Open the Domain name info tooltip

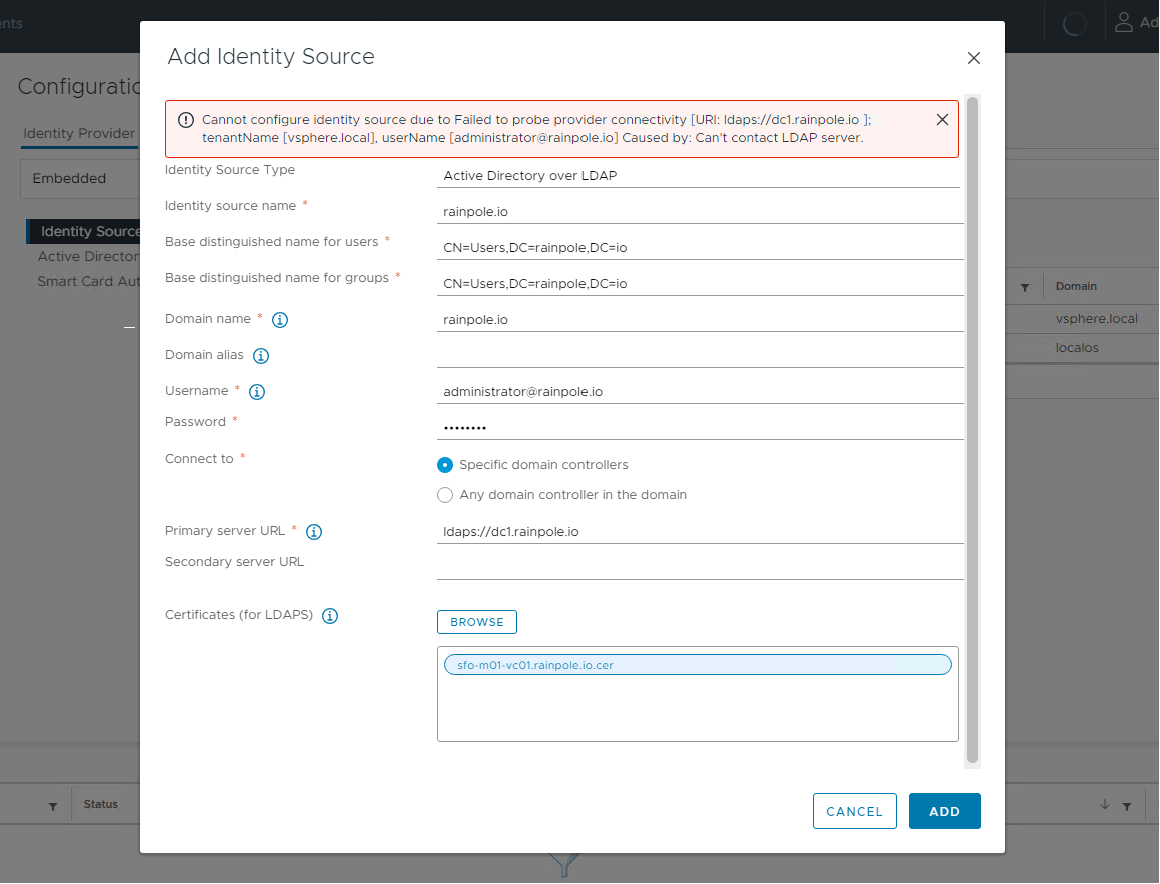(x=279, y=319)
